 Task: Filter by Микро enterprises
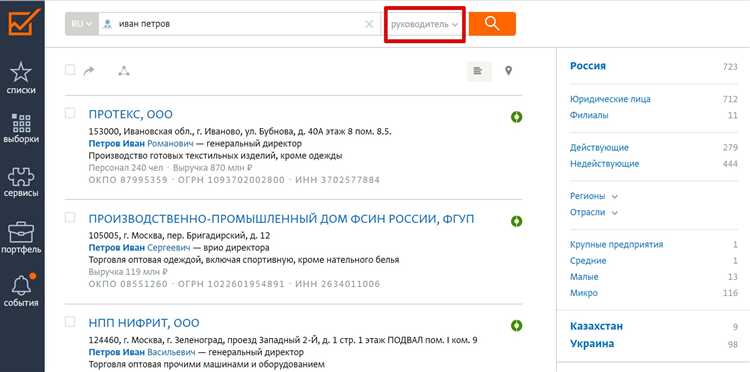[x=584, y=293]
